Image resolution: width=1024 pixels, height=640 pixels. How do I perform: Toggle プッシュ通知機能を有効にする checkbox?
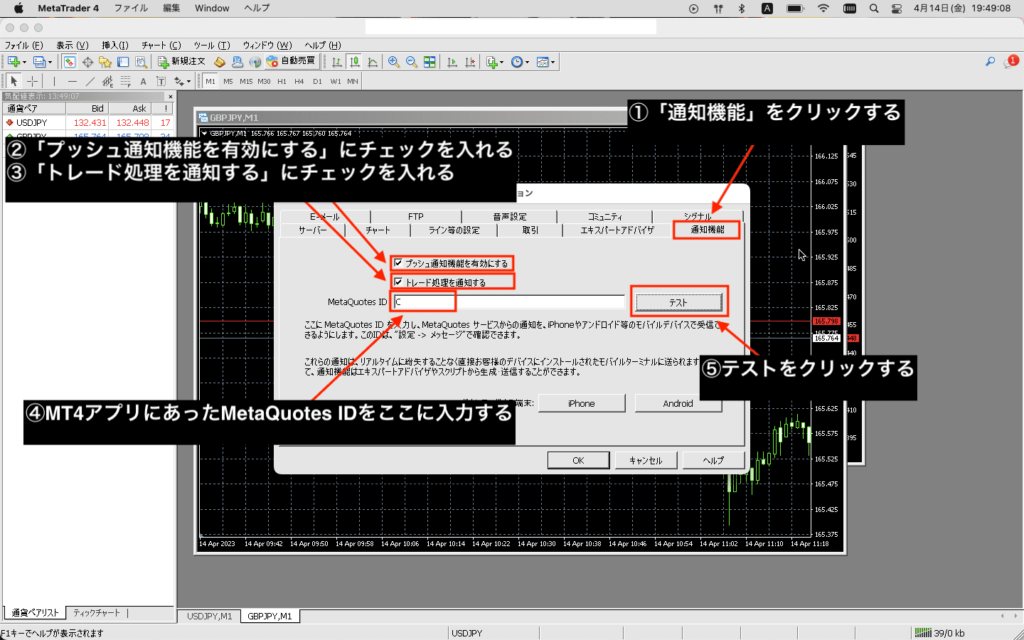(x=398, y=263)
